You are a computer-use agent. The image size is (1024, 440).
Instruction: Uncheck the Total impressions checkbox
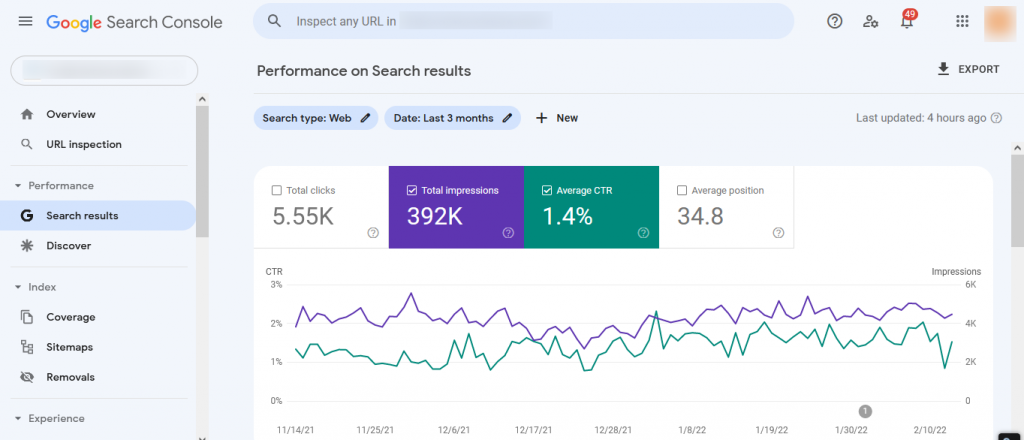click(411, 191)
